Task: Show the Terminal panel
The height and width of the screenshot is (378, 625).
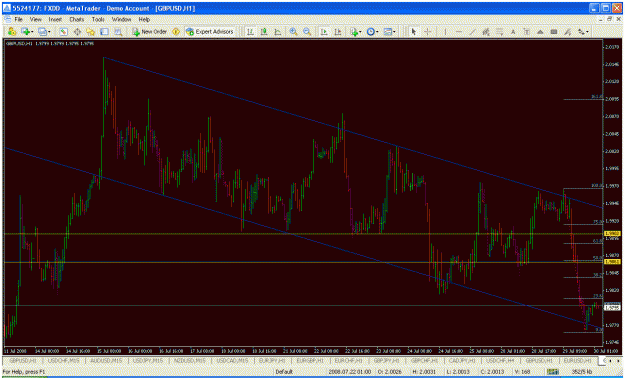Action: point(104,32)
